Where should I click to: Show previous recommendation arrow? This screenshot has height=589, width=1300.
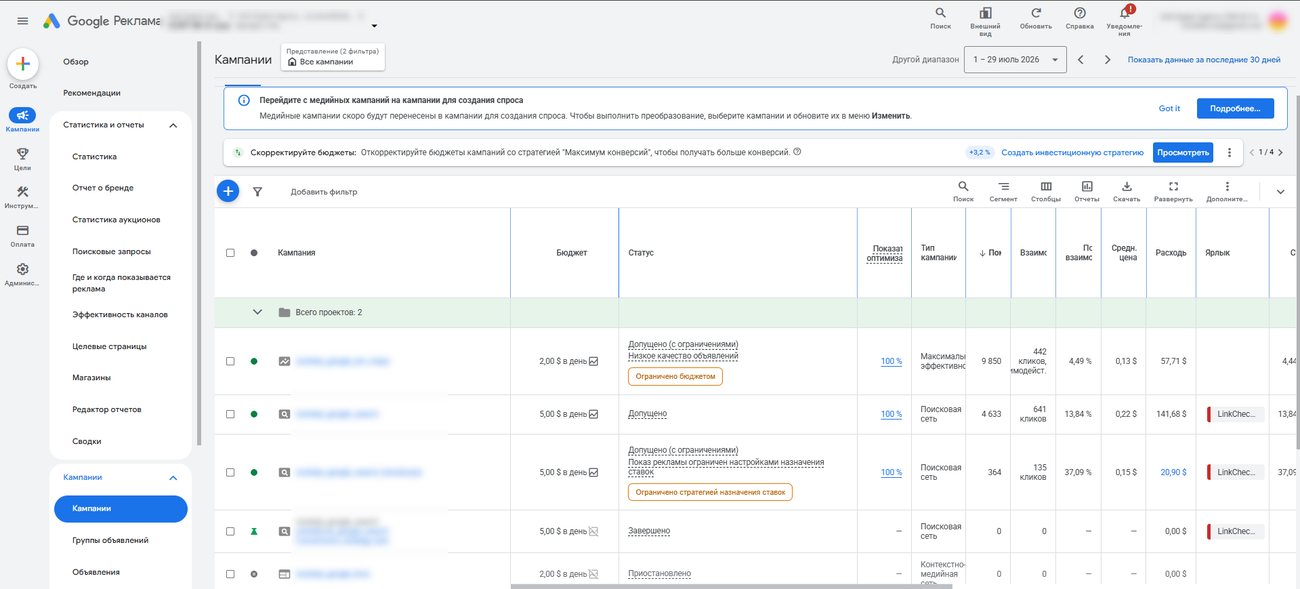[1251, 153]
